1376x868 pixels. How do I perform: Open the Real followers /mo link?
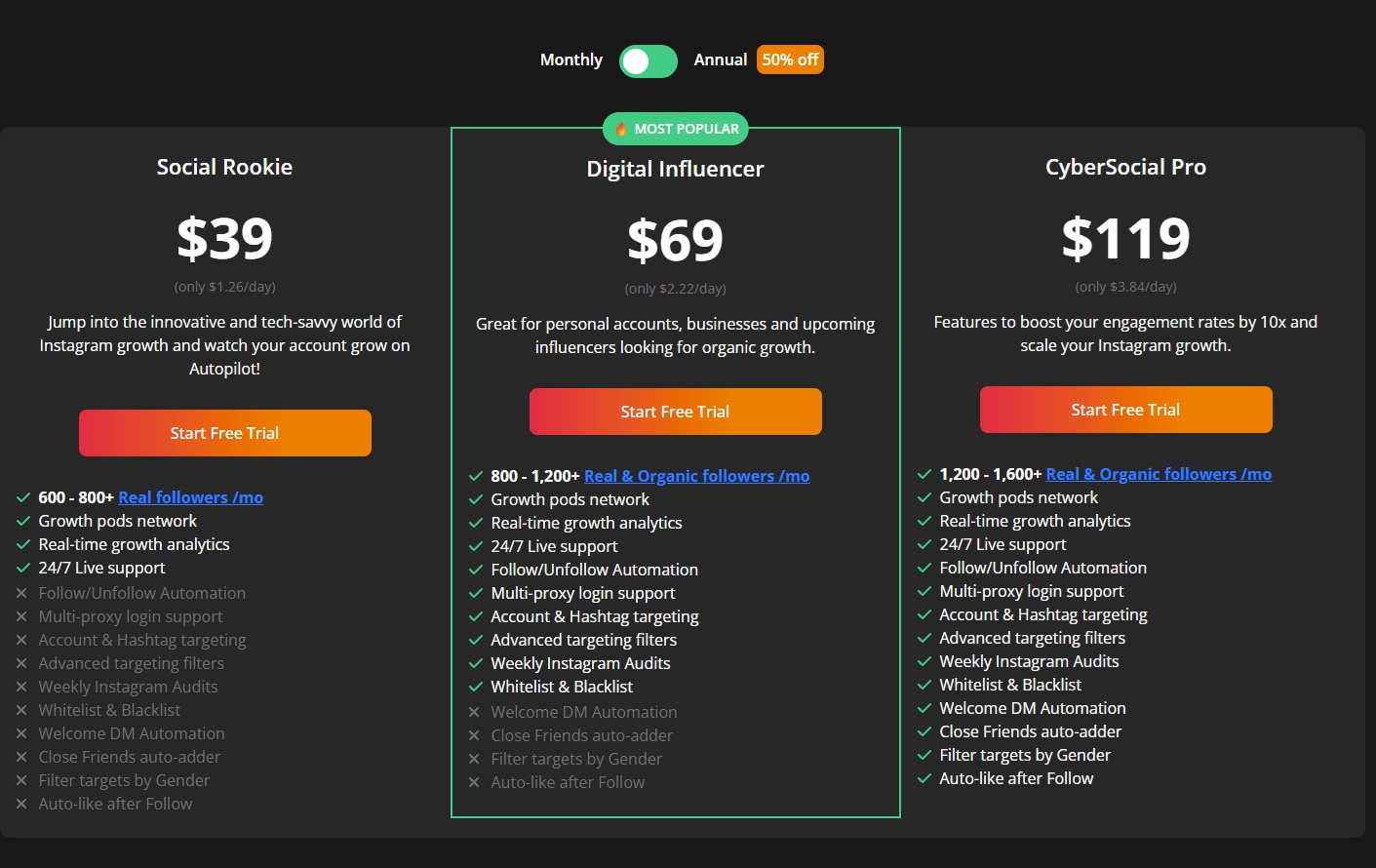click(191, 497)
